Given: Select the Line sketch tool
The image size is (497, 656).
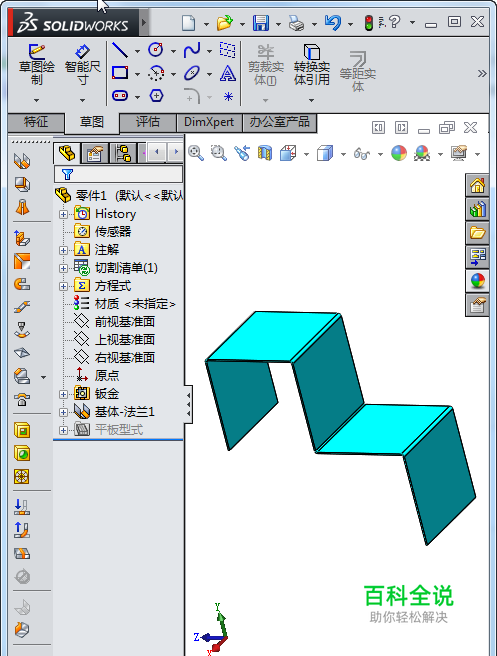Looking at the screenshot, I should 120,51.
